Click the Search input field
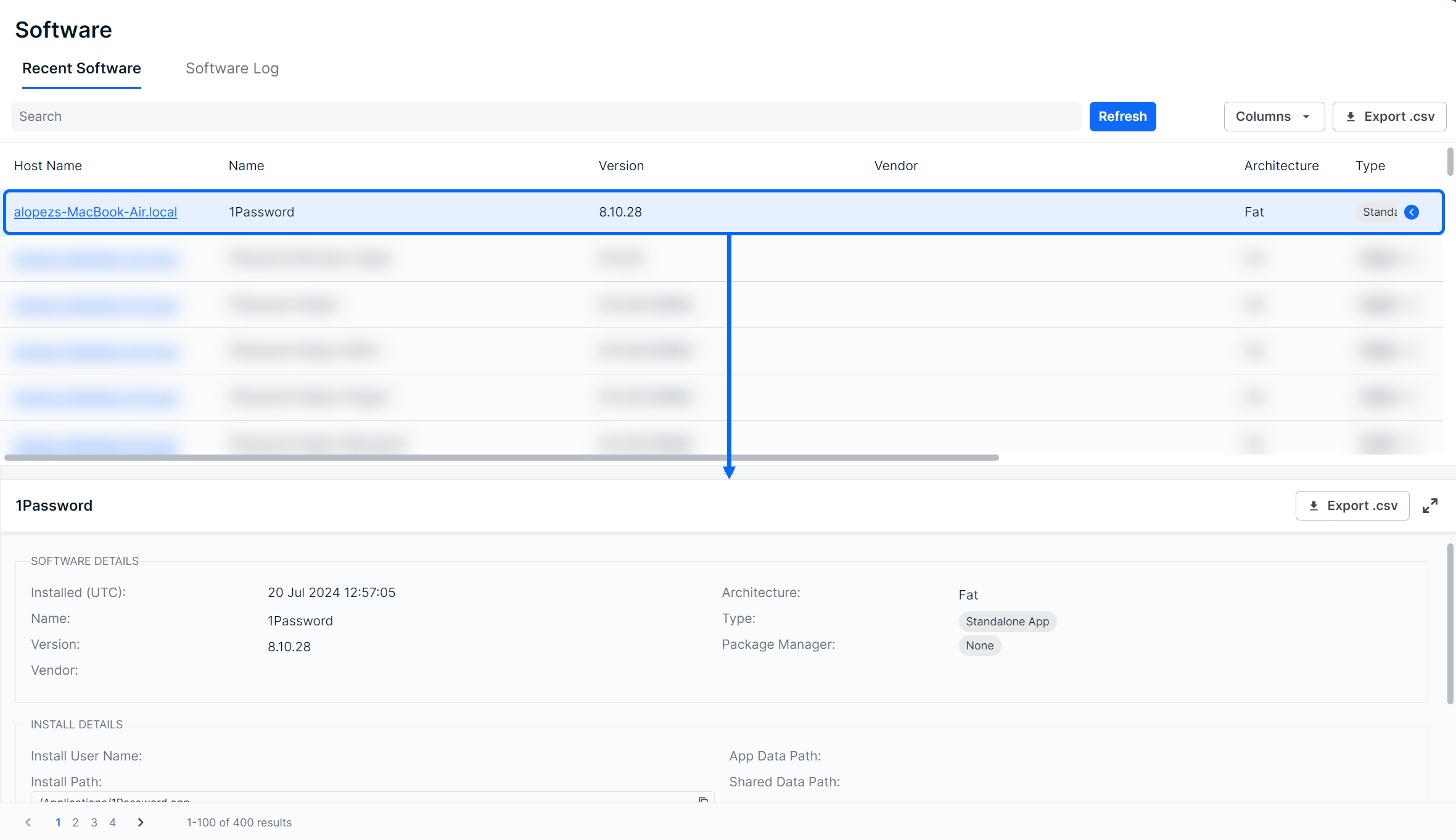1456x840 pixels. pyautogui.click(x=546, y=117)
